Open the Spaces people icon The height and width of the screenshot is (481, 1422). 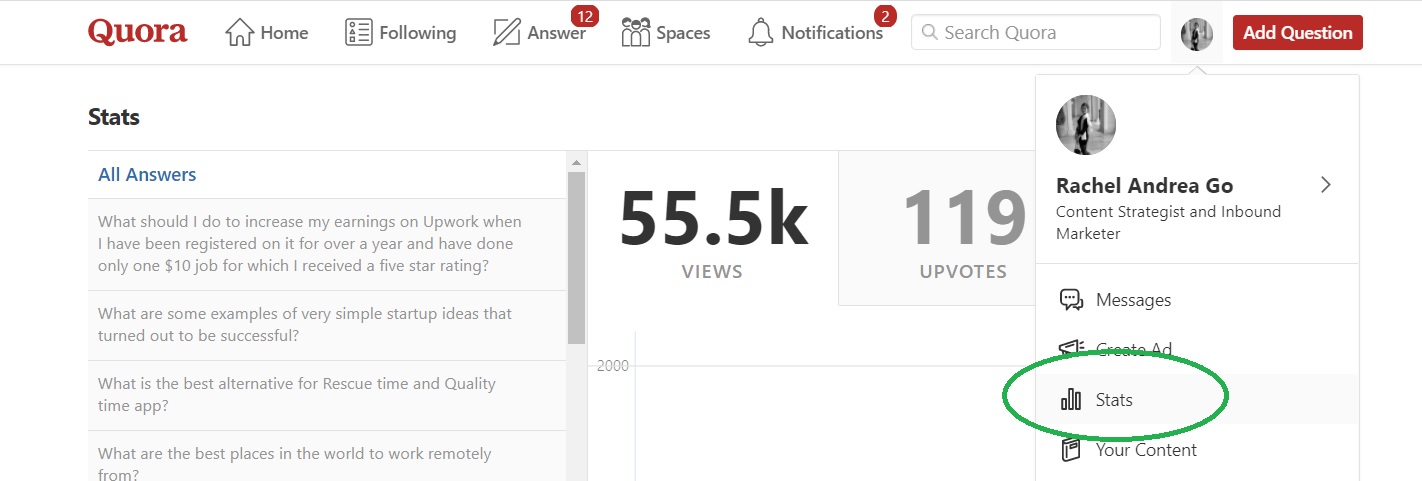[636, 33]
